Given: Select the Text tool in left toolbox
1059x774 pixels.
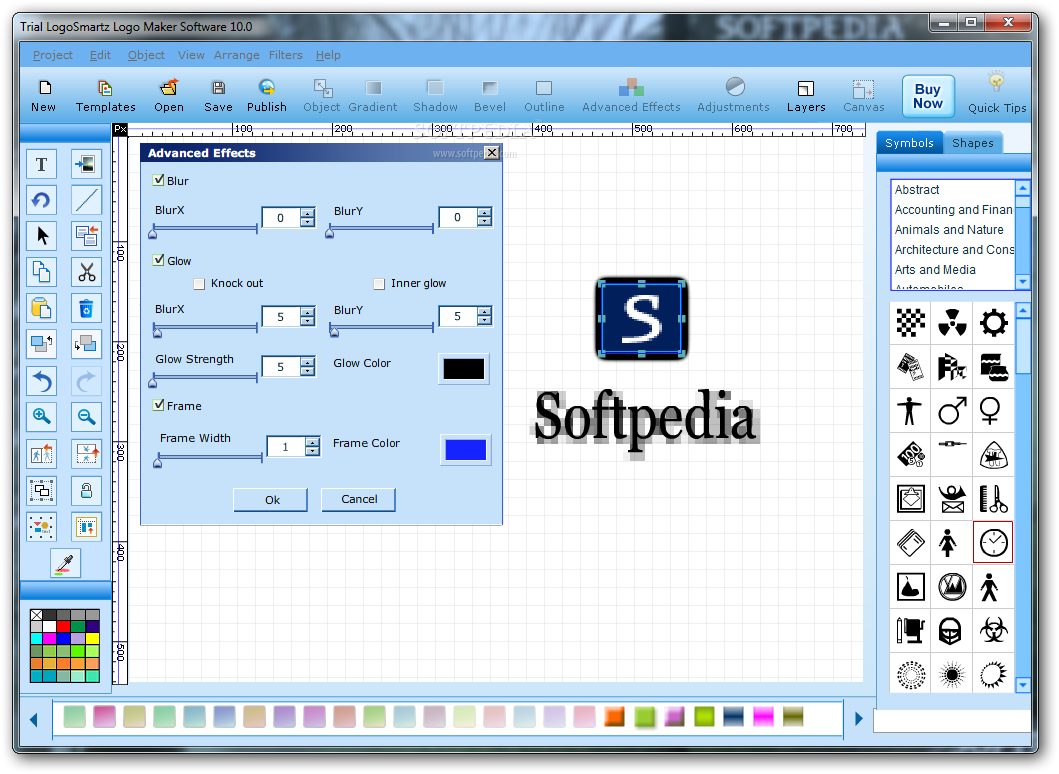Looking at the screenshot, I should 41,164.
